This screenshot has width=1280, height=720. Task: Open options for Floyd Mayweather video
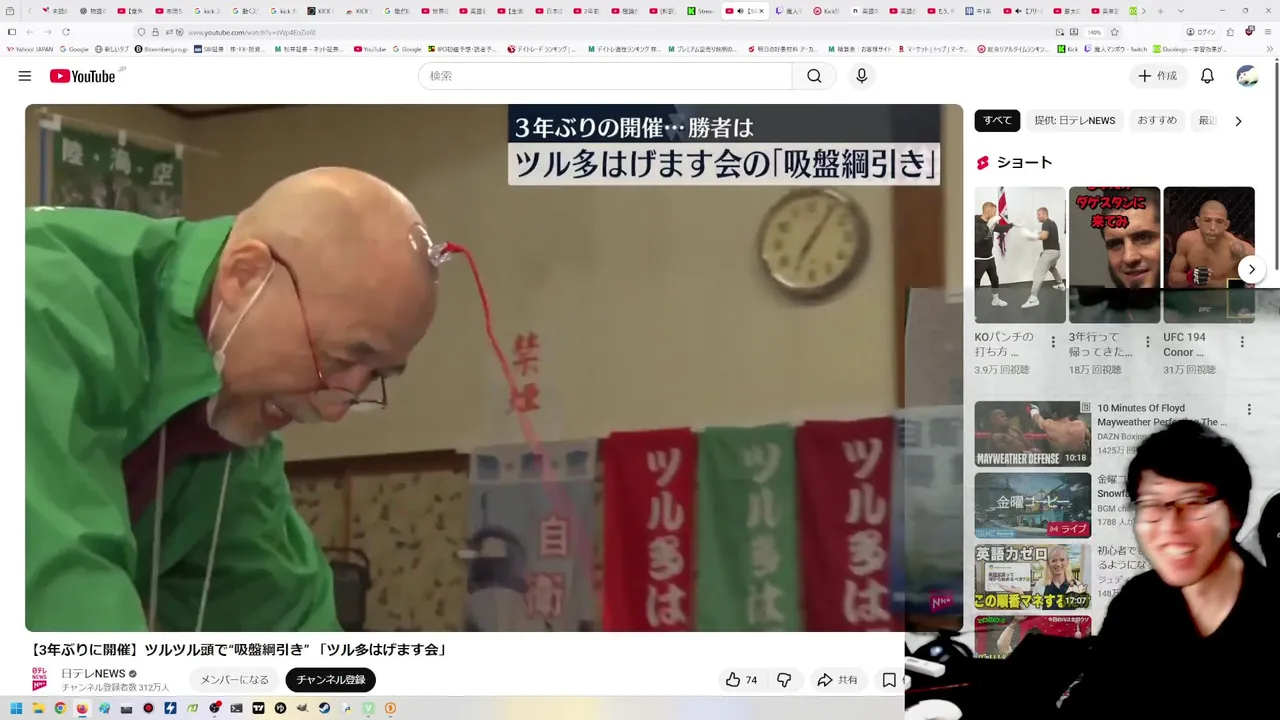point(1249,409)
